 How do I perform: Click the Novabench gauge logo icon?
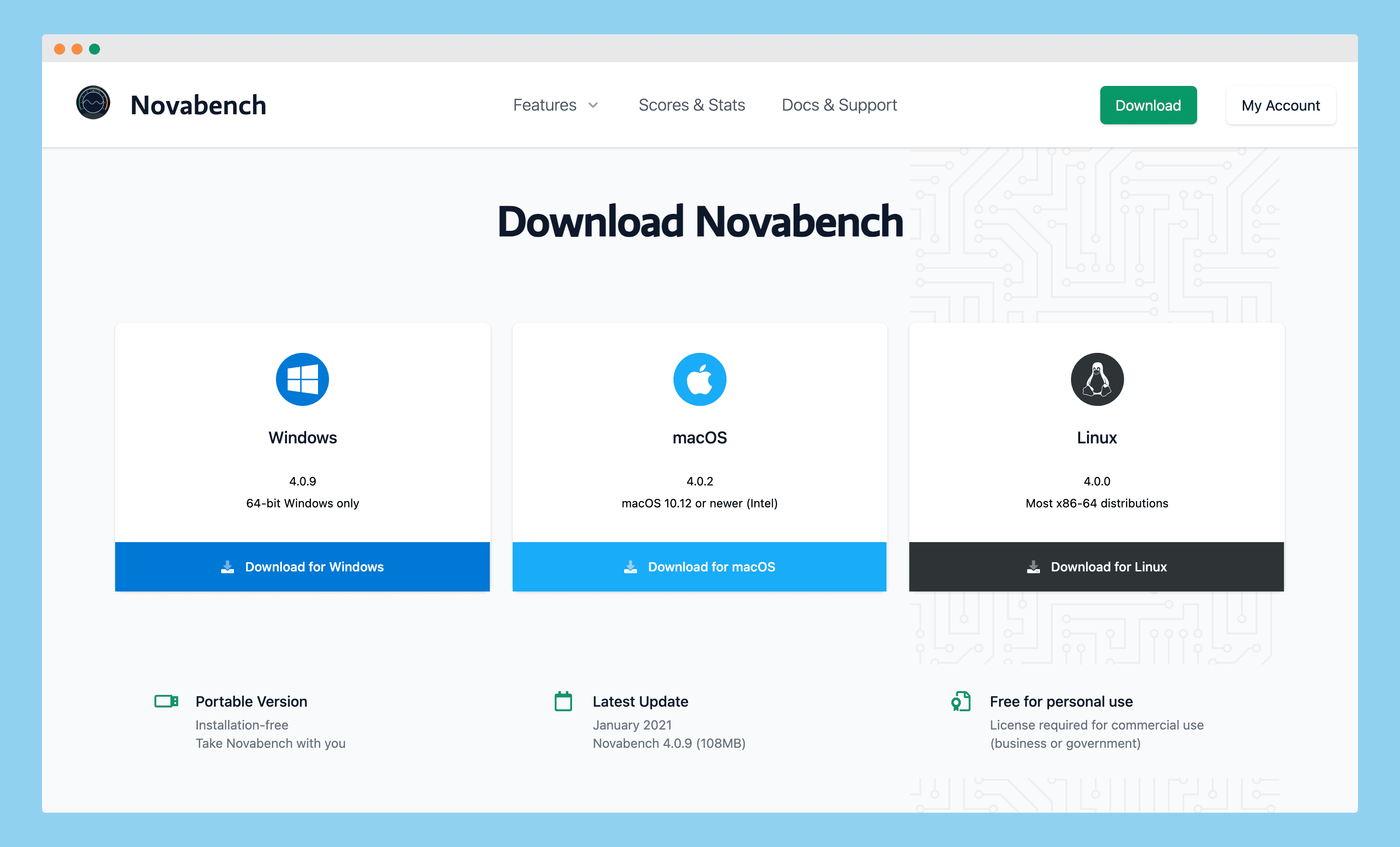[x=93, y=103]
